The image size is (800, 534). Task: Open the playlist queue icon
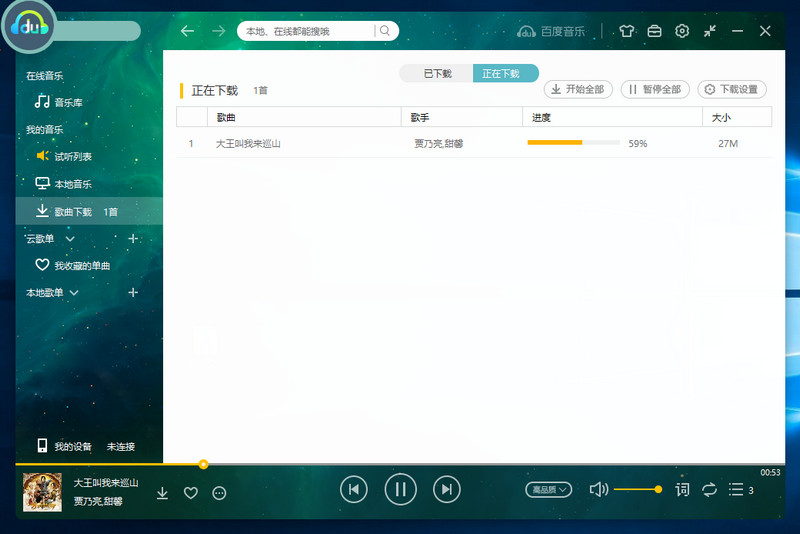pos(737,489)
